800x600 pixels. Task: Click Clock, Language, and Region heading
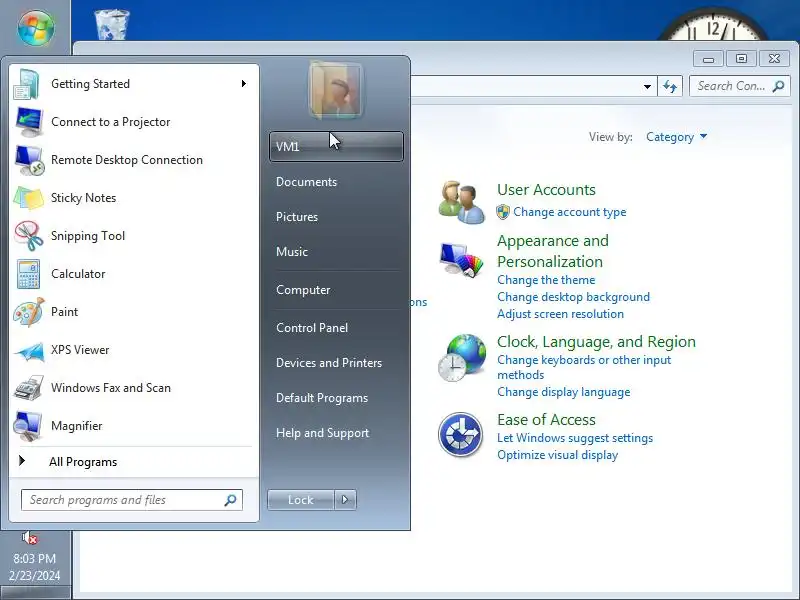tap(596, 341)
